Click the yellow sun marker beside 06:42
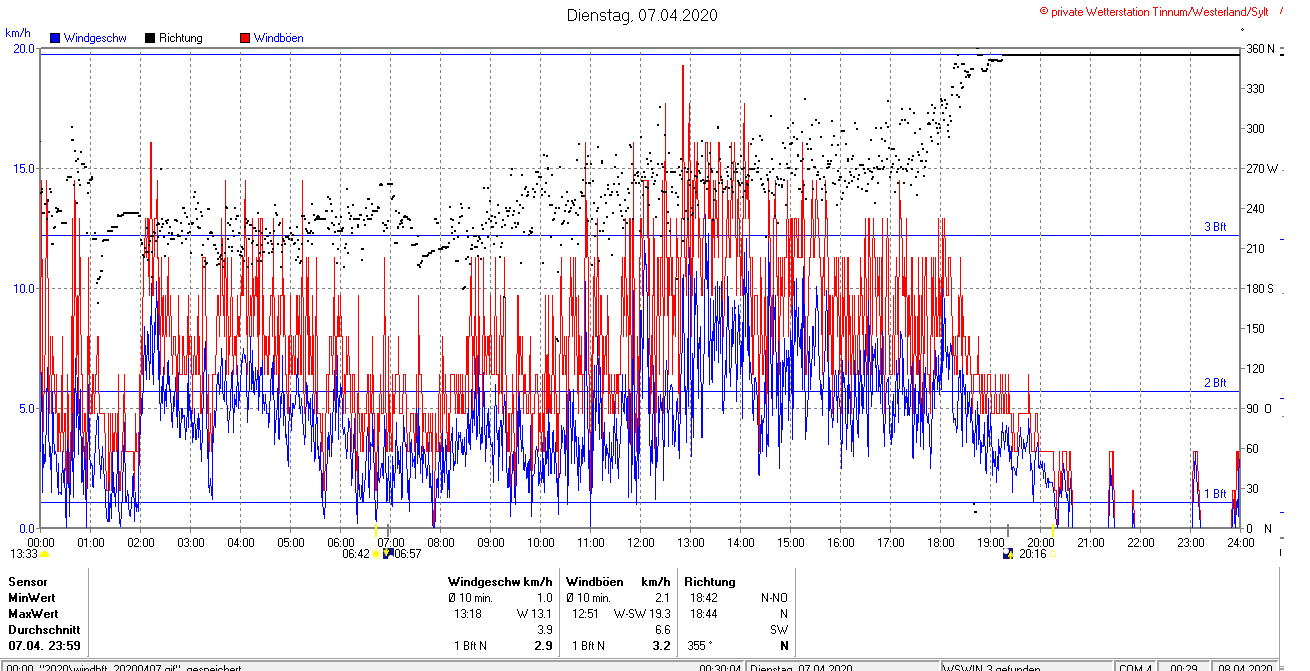 pos(377,553)
